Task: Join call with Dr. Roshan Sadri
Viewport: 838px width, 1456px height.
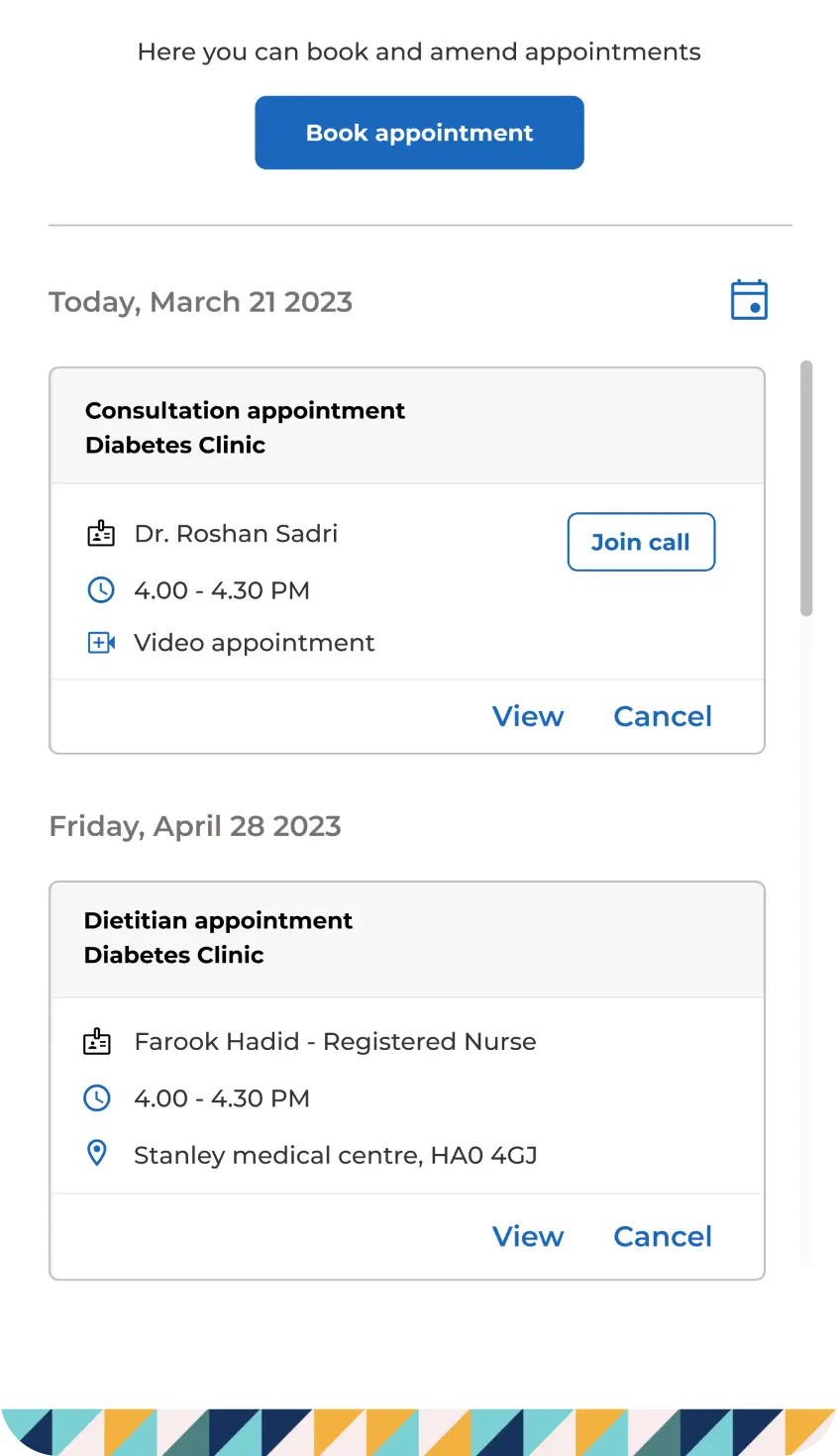Action: point(641,542)
